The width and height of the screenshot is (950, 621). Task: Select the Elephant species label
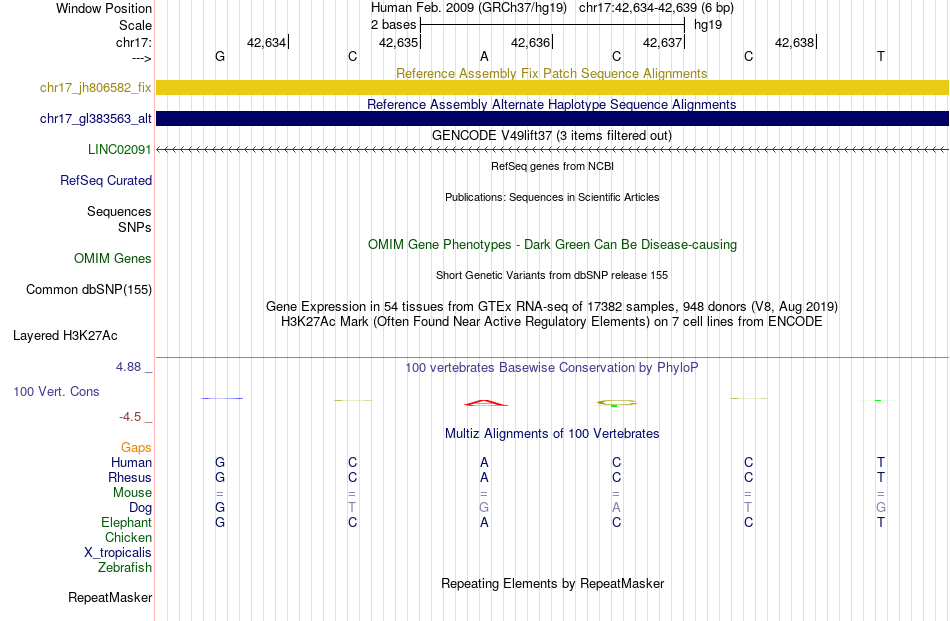point(127,523)
